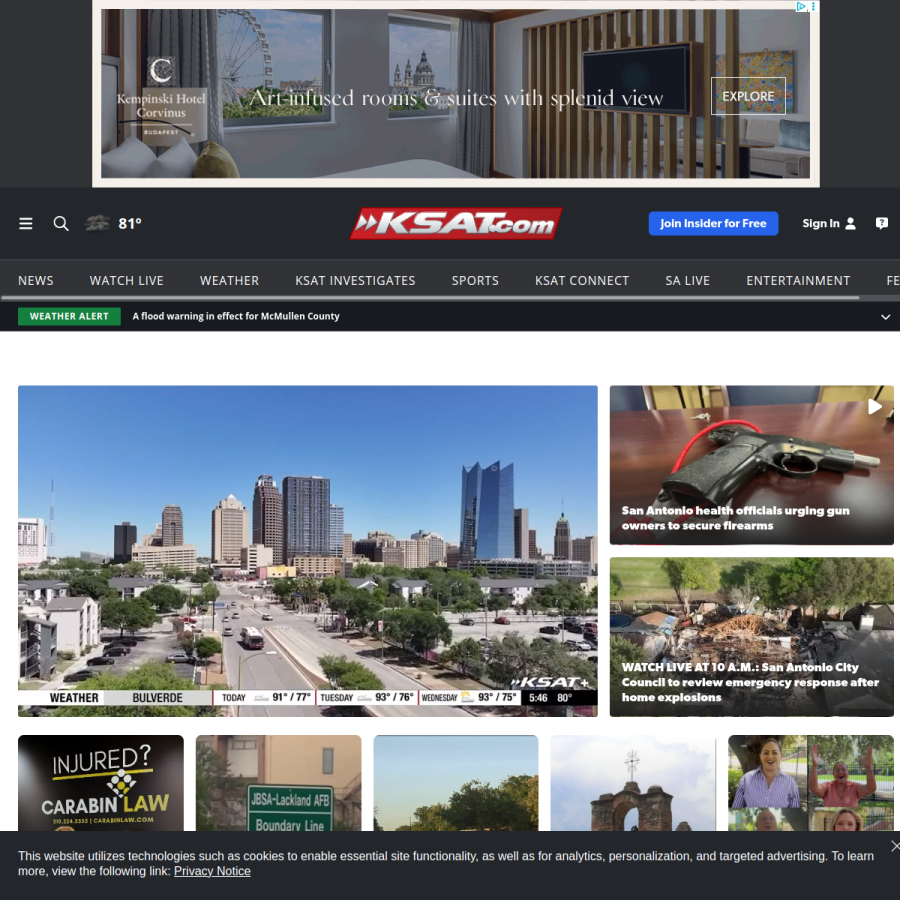Viewport: 900px width, 900px height.
Task: Click the AdChoices icon on banner
Action: 801,6
